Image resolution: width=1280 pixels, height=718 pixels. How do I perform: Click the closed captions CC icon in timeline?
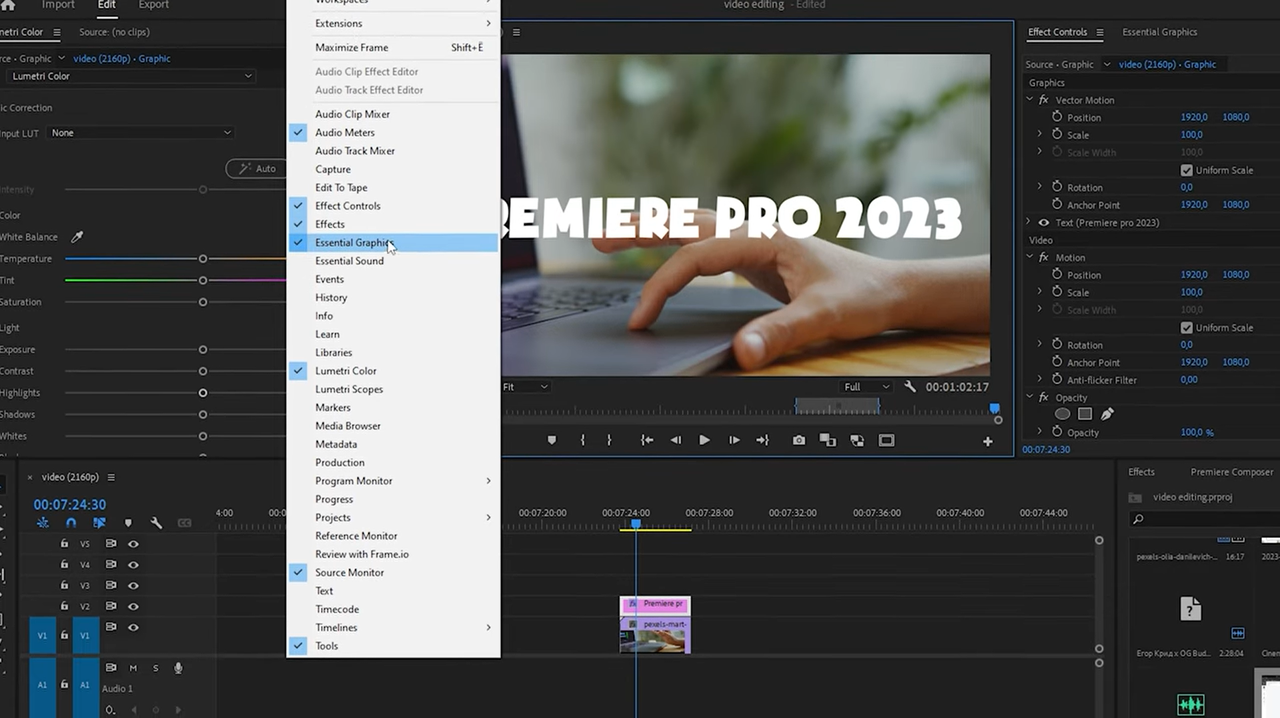click(184, 523)
